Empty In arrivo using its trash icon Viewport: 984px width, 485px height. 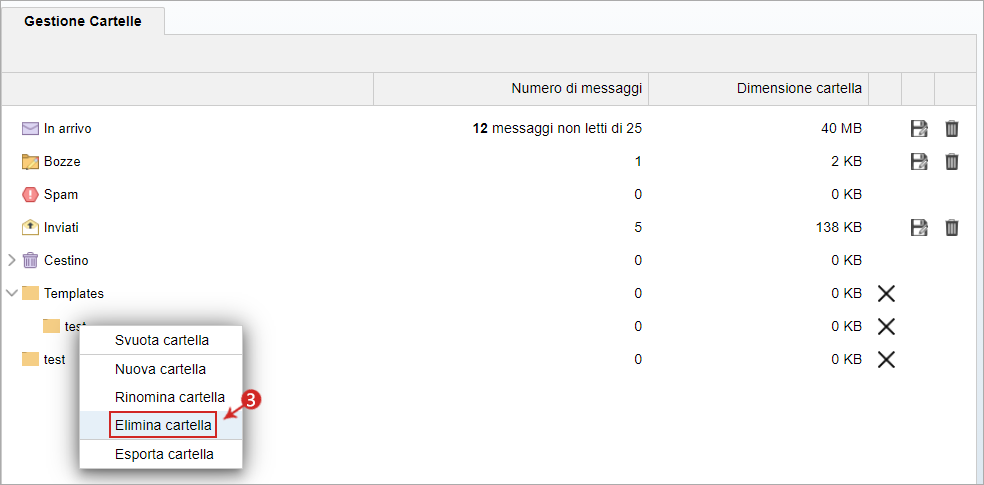[x=951, y=129]
